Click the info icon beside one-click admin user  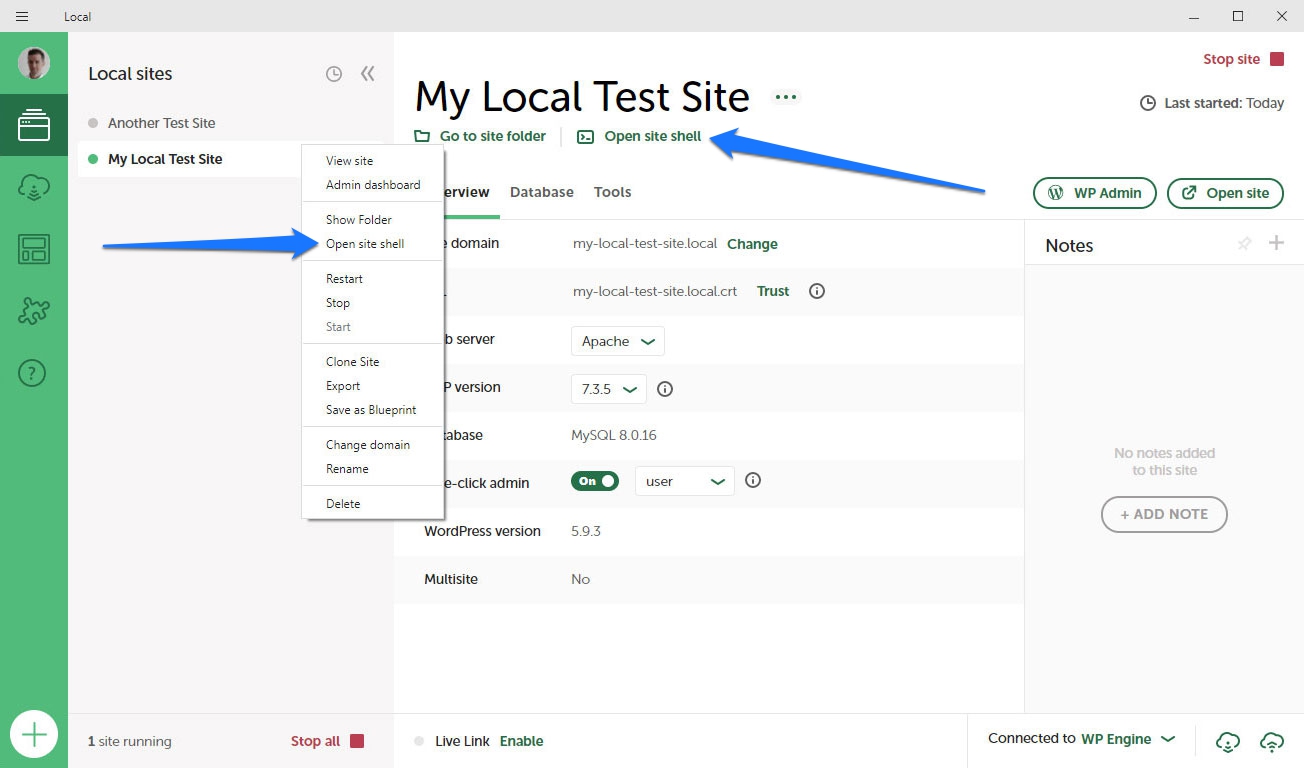tap(754, 480)
